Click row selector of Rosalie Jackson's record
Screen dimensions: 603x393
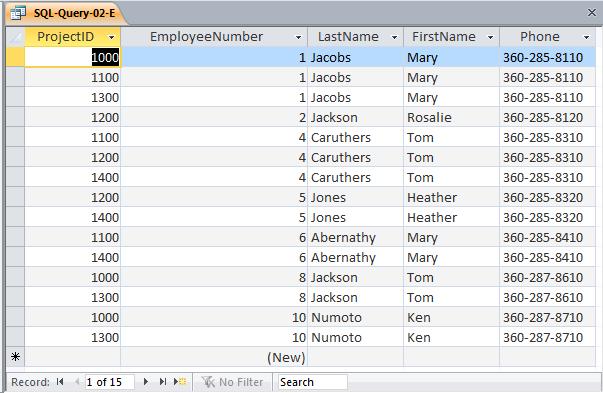[15, 117]
